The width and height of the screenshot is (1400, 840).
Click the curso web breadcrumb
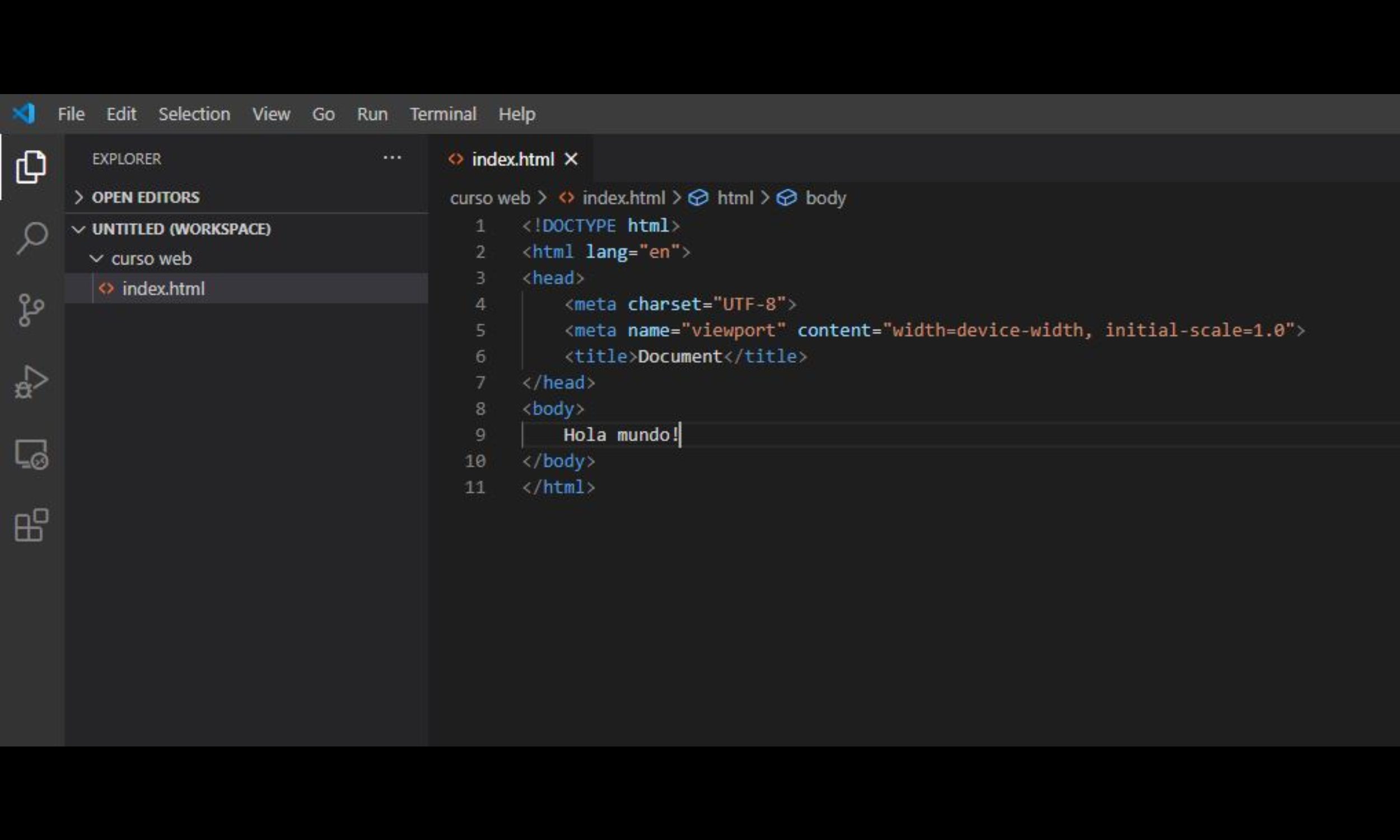[x=489, y=198]
